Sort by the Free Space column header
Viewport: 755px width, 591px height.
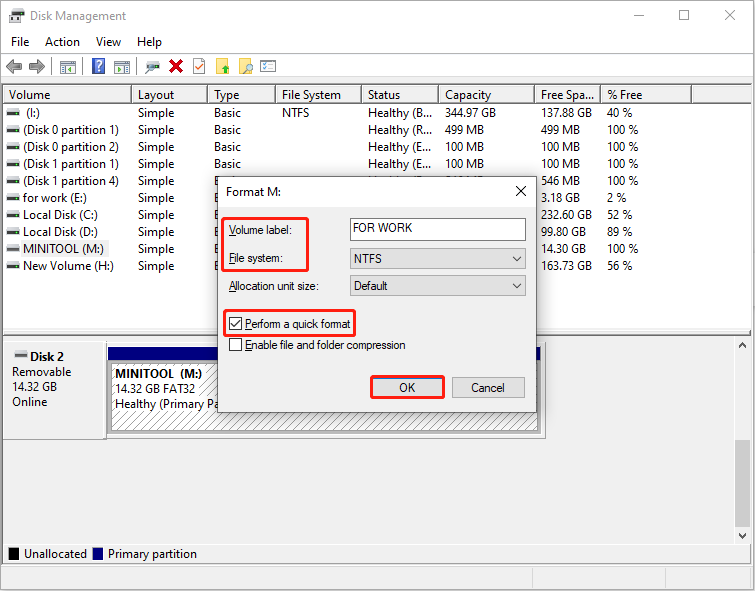(x=567, y=95)
